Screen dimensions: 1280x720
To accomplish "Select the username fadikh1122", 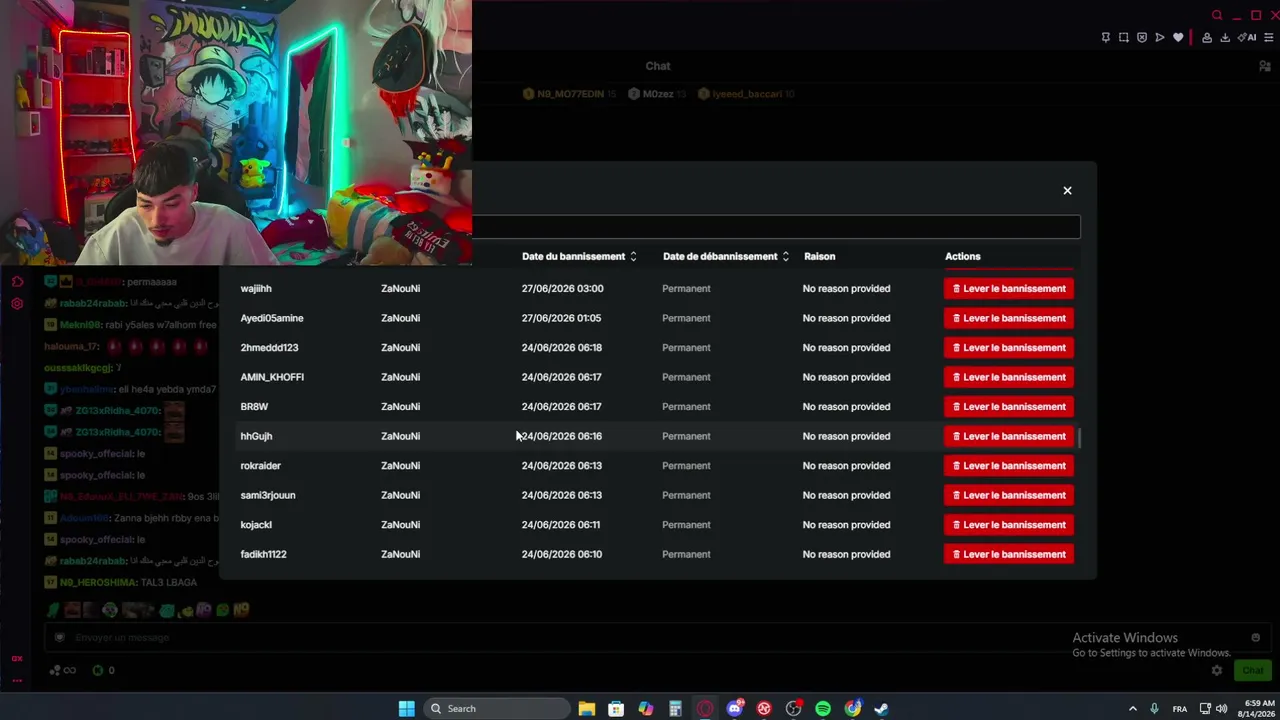I will click(x=263, y=554).
